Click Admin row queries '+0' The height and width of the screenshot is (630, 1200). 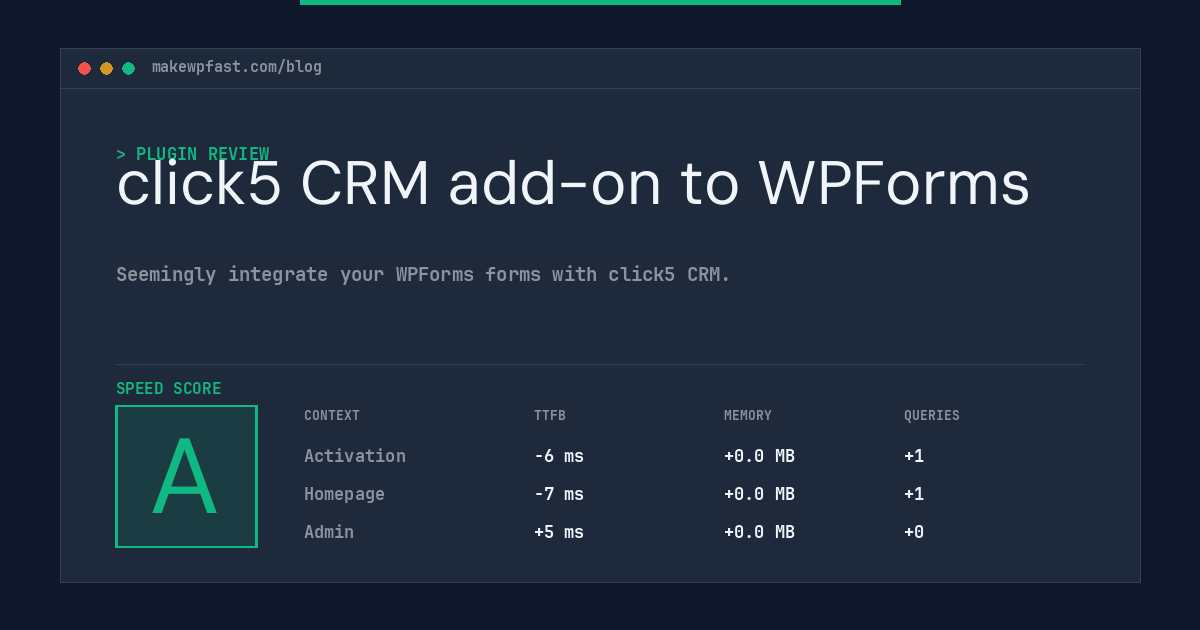click(x=914, y=532)
